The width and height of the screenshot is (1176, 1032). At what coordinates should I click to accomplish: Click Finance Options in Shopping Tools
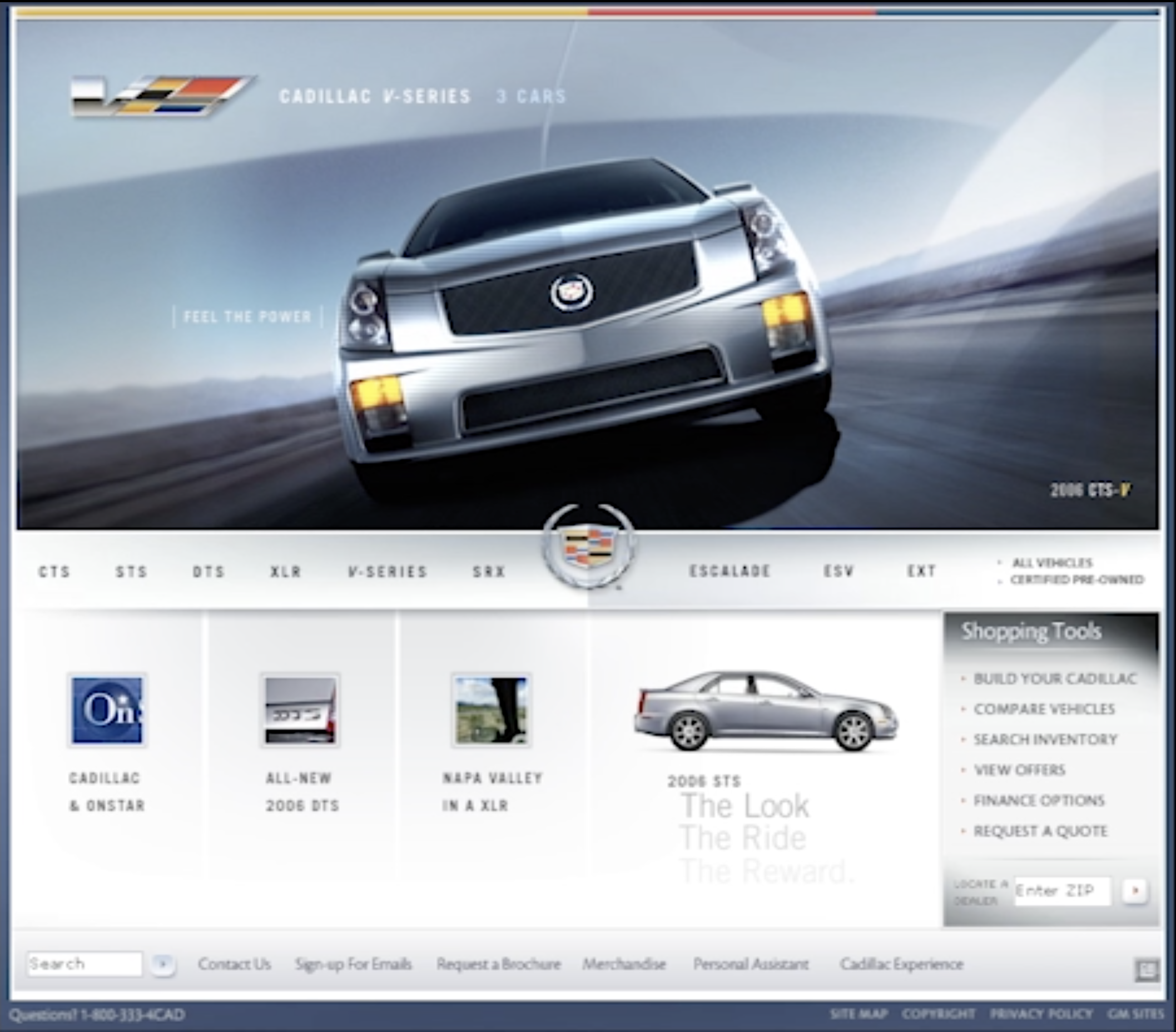point(1039,801)
